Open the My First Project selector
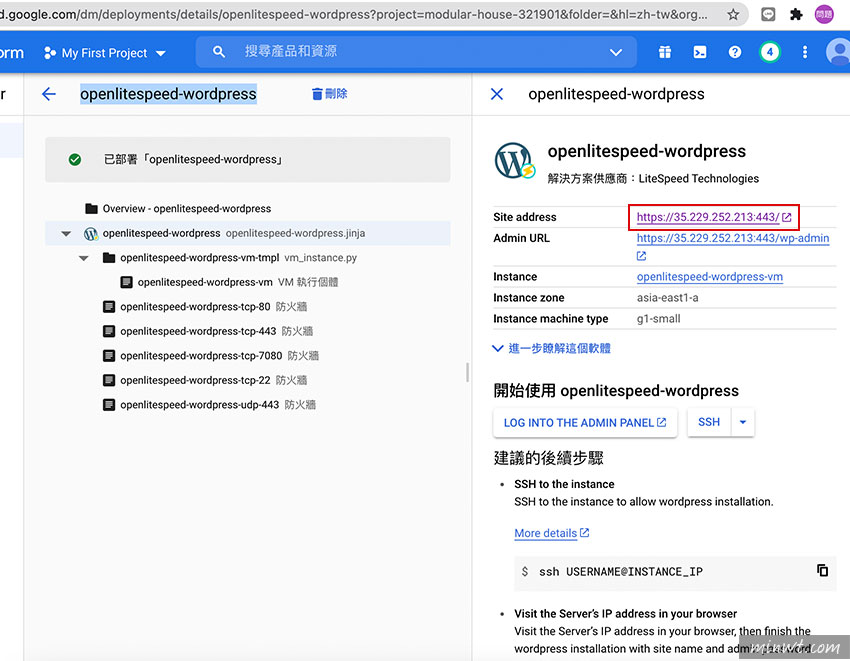 pyautogui.click(x=105, y=53)
